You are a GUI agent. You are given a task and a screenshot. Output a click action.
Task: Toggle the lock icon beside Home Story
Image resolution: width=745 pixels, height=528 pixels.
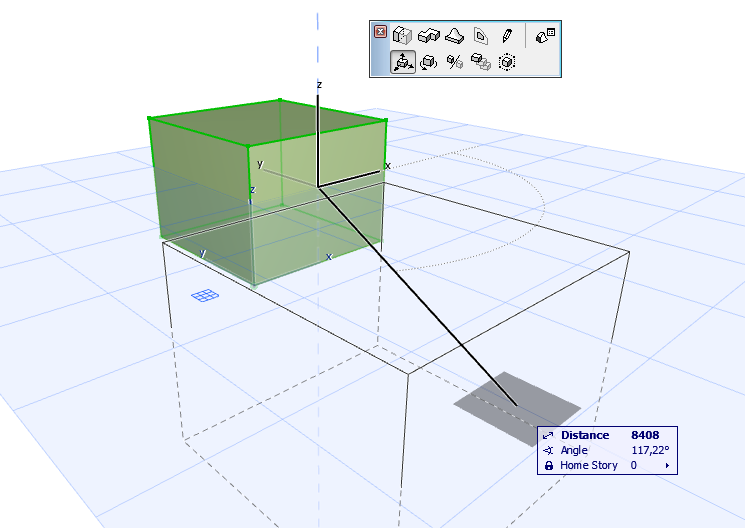pos(549,465)
